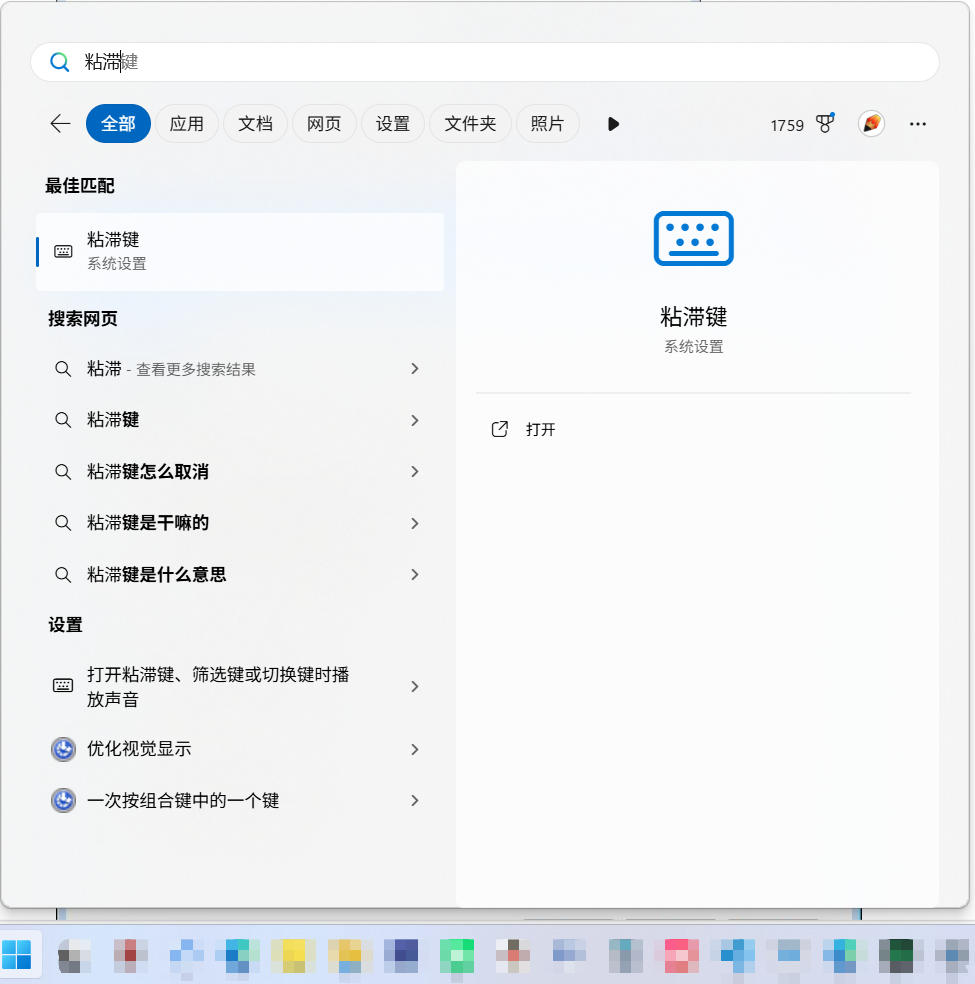Expand the 优化视觉显示 settings result chevron
The height and width of the screenshot is (984, 975).
[x=415, y=749]
